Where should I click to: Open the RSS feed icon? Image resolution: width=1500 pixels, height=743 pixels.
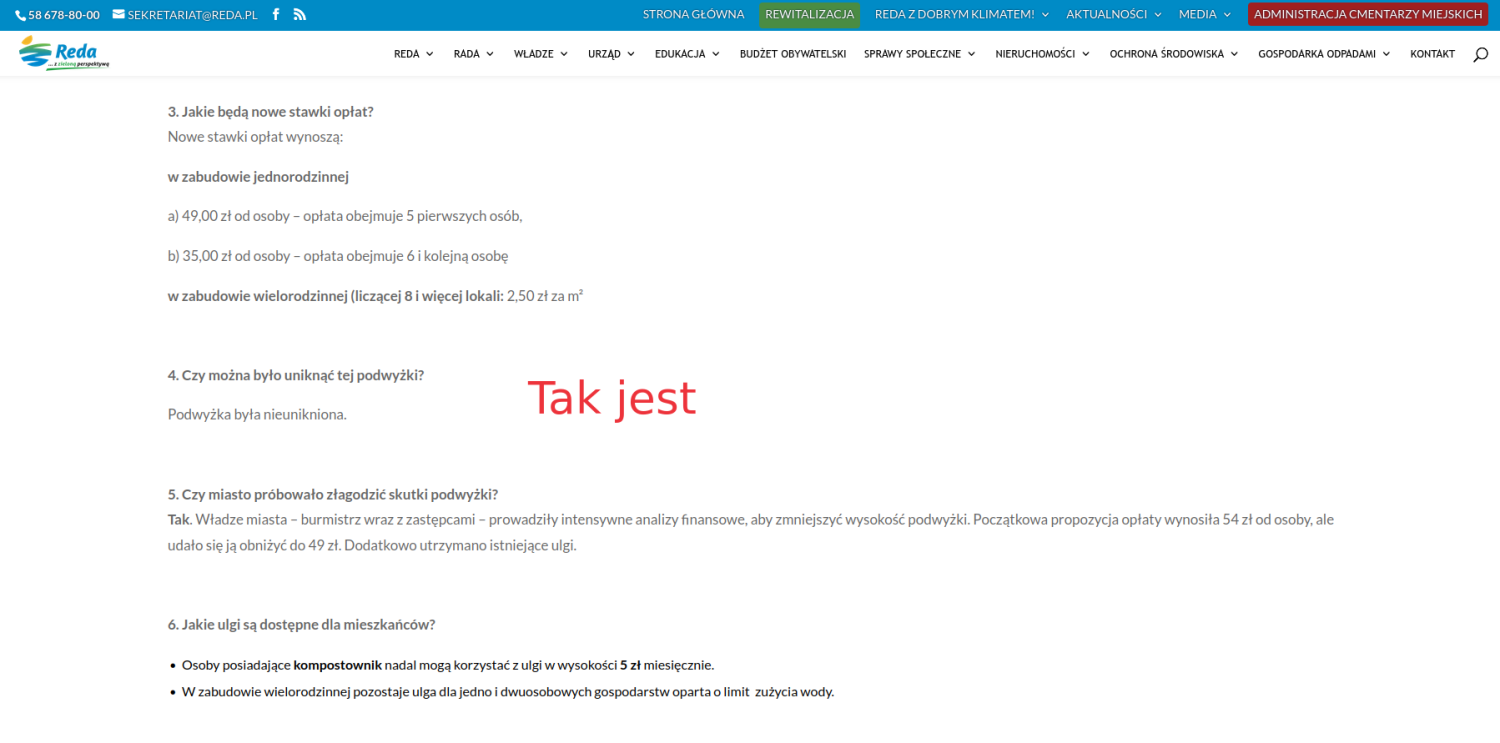click(299, 15)
